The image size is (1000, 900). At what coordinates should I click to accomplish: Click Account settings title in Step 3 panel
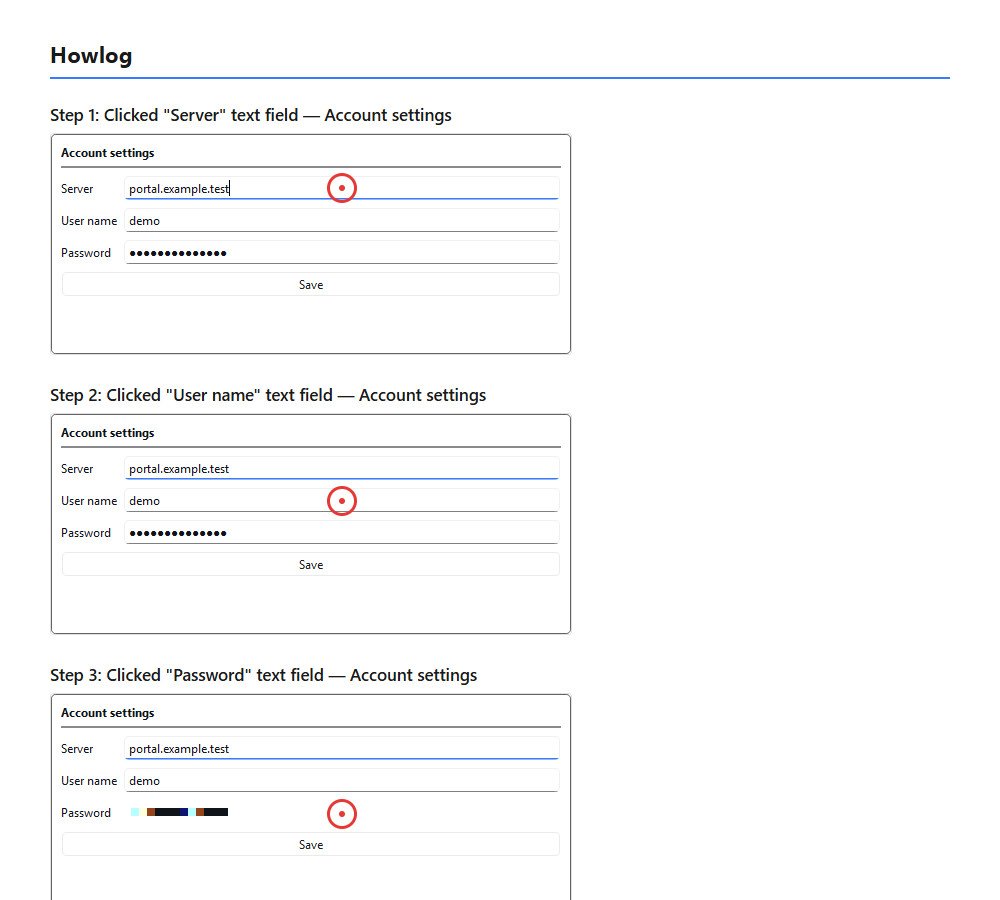108,713
